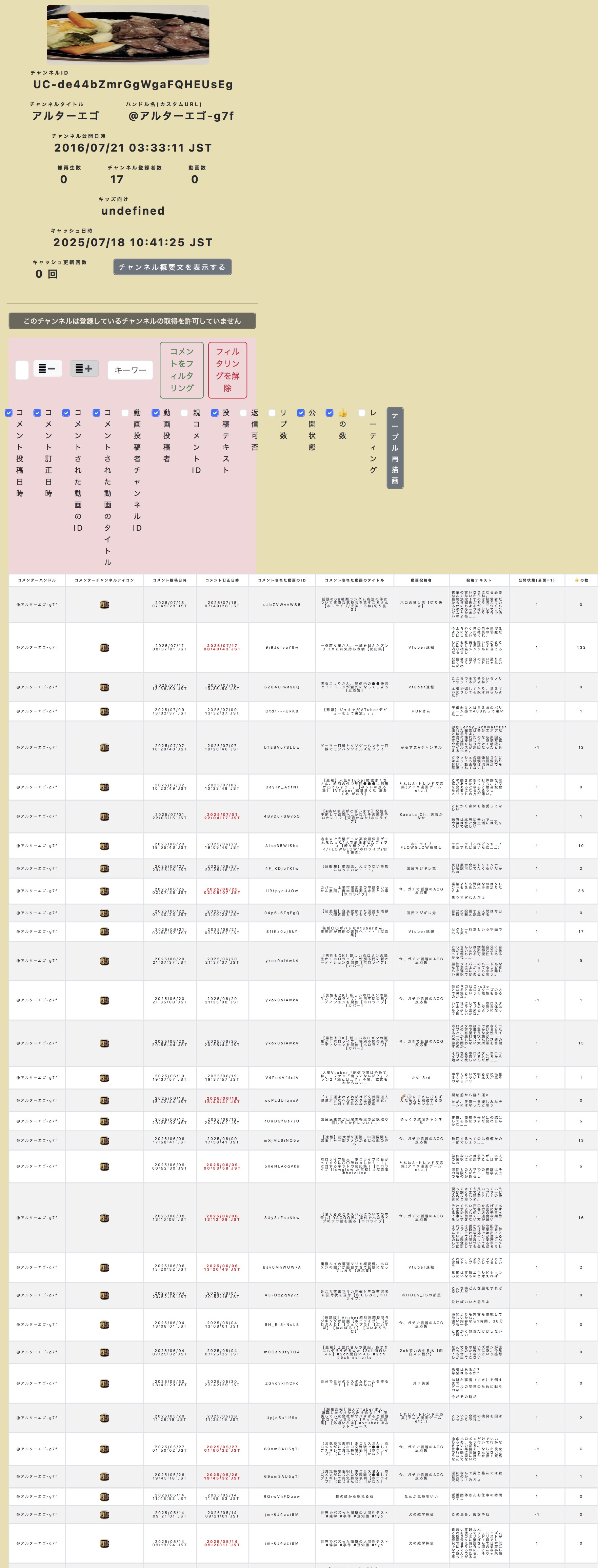Image resolution: width=598 pixels, height=1568 pixels.
Task: Click commenter icon in row Bsv0MnWUW7A
Action: pos(105,1268)
